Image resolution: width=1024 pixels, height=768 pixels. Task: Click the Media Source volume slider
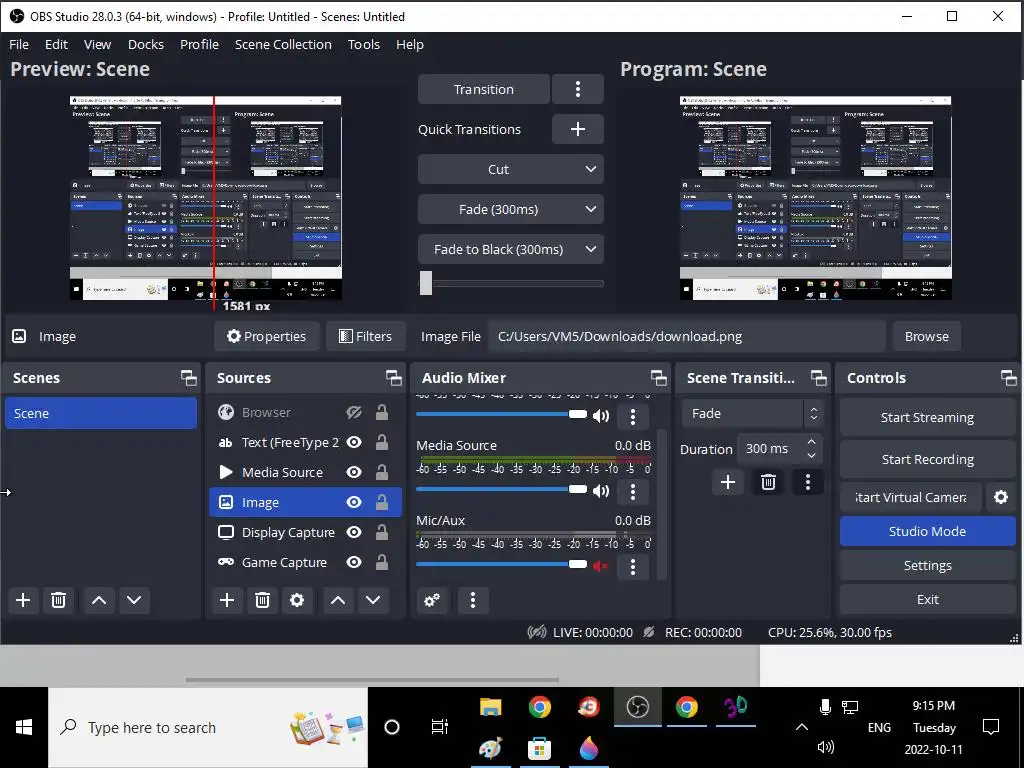[x=501, y=489]
